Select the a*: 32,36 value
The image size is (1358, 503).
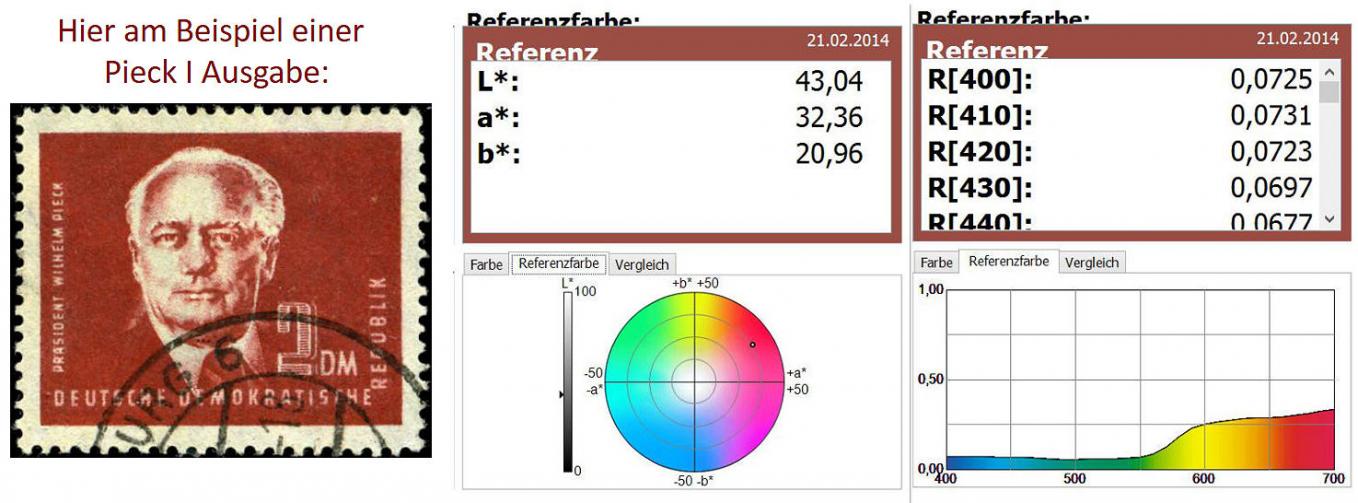pos(828,118)
